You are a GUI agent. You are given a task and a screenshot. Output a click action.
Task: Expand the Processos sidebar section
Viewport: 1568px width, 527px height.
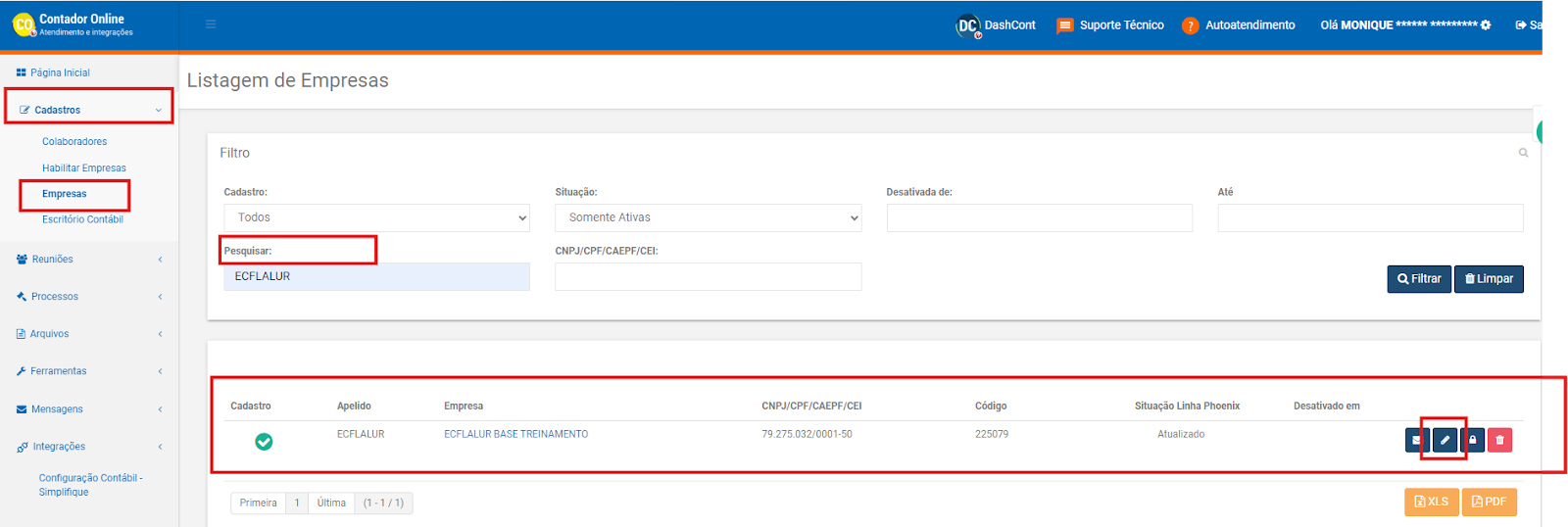89,297
